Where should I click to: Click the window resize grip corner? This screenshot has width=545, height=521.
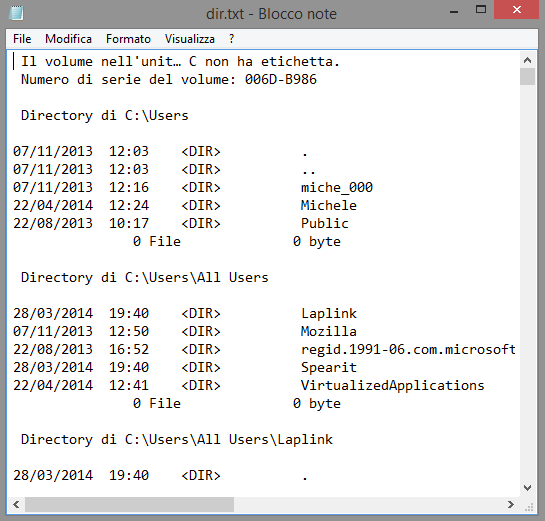coord(529,507)
